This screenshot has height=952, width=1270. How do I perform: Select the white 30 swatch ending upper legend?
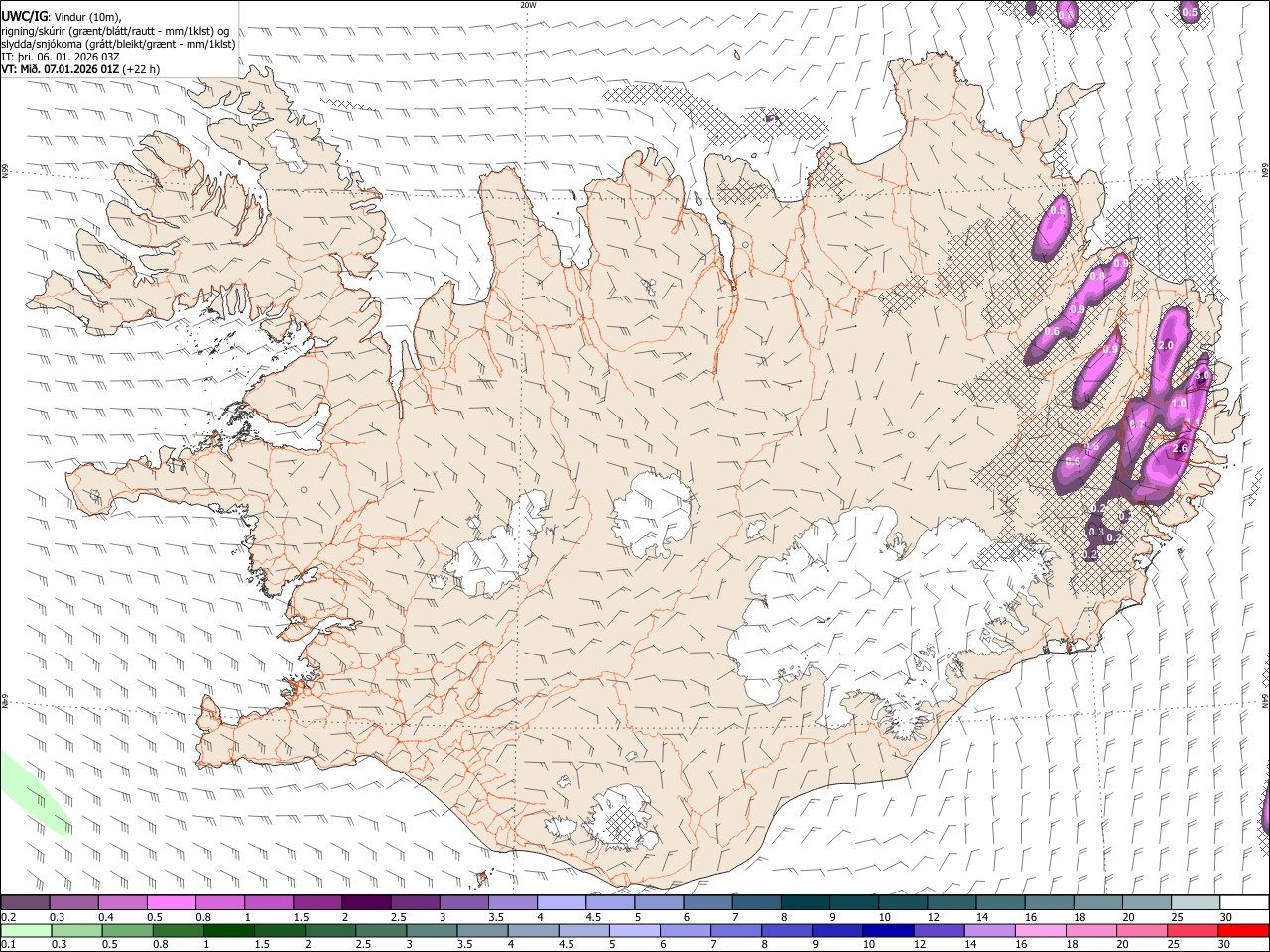point(1244,902)
